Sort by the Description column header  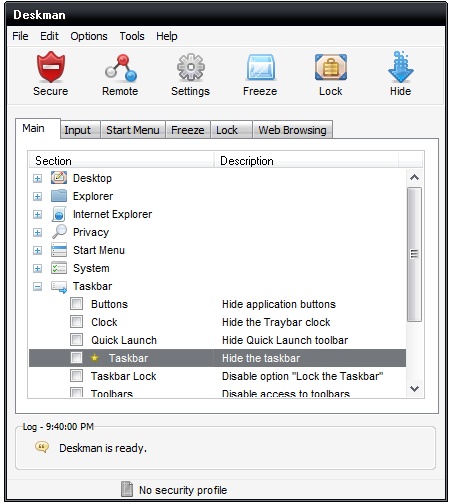306,160
